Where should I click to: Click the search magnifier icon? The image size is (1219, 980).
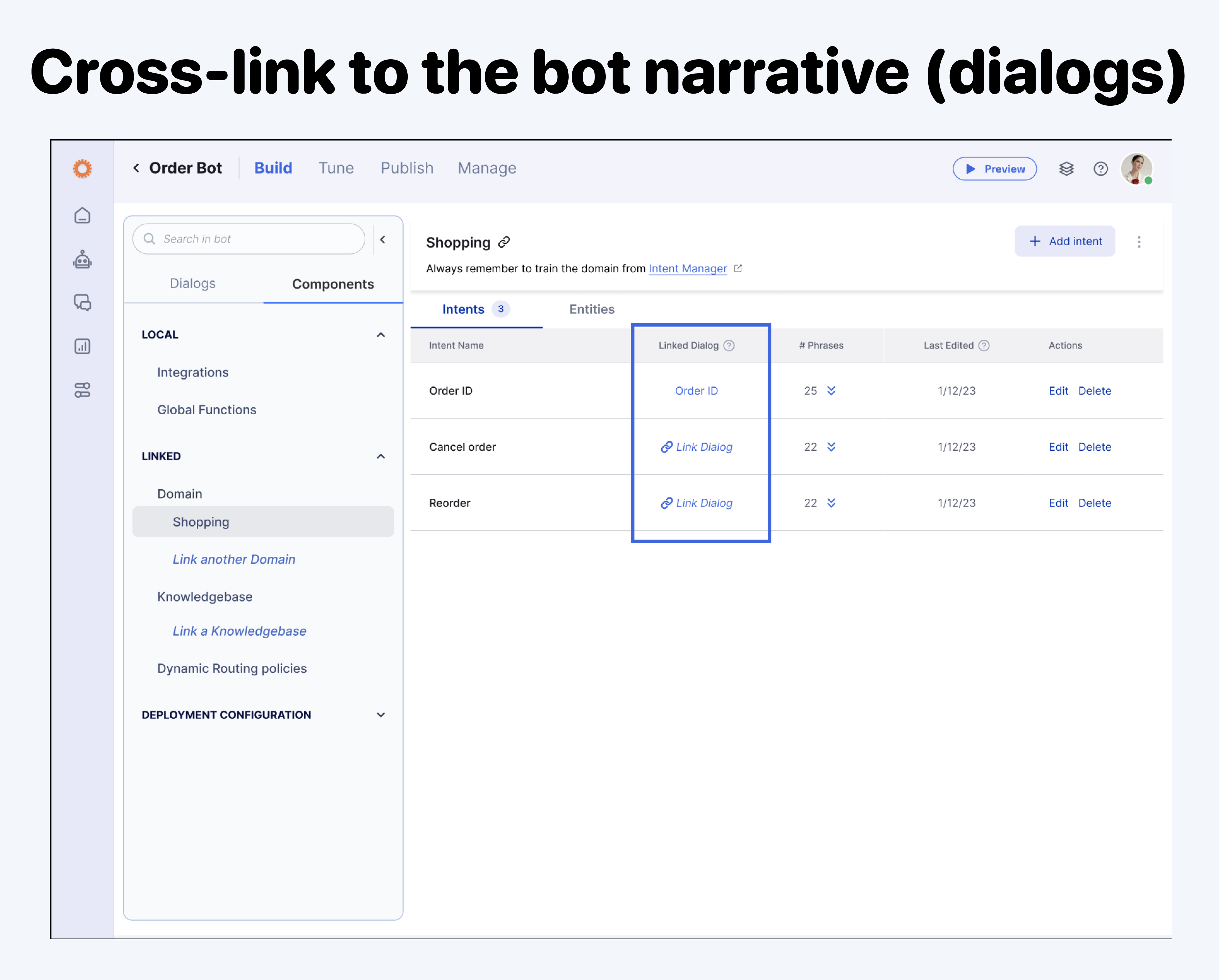[x=149, y=239]
